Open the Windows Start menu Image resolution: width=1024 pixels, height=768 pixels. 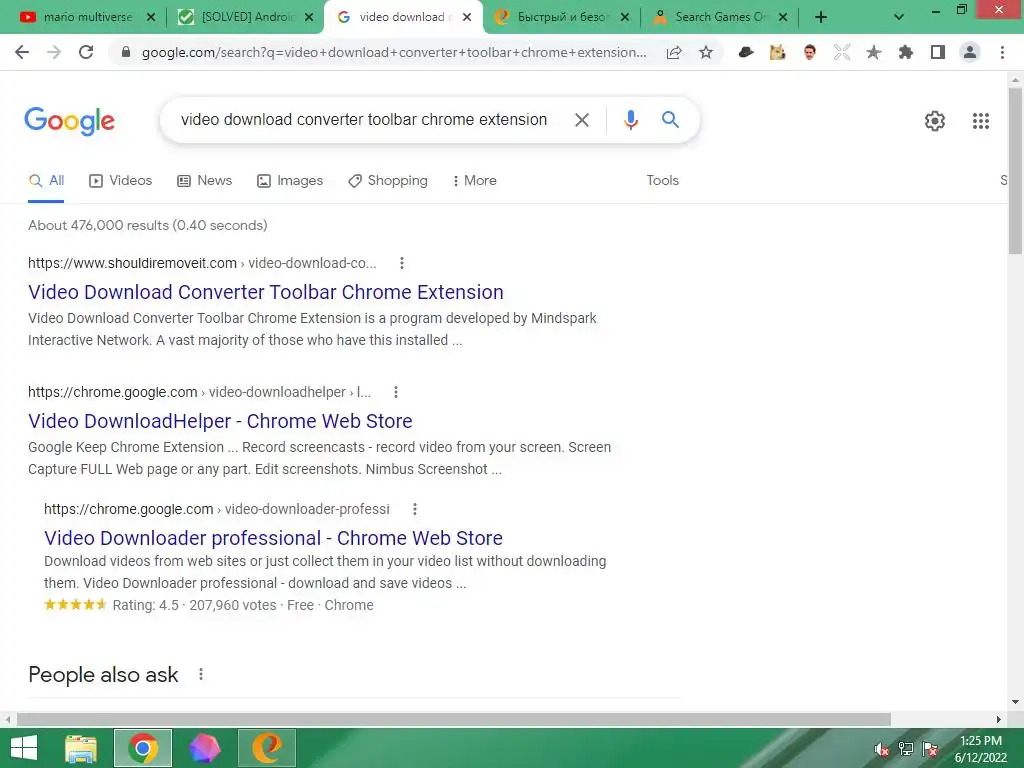(x=24, y=748)
